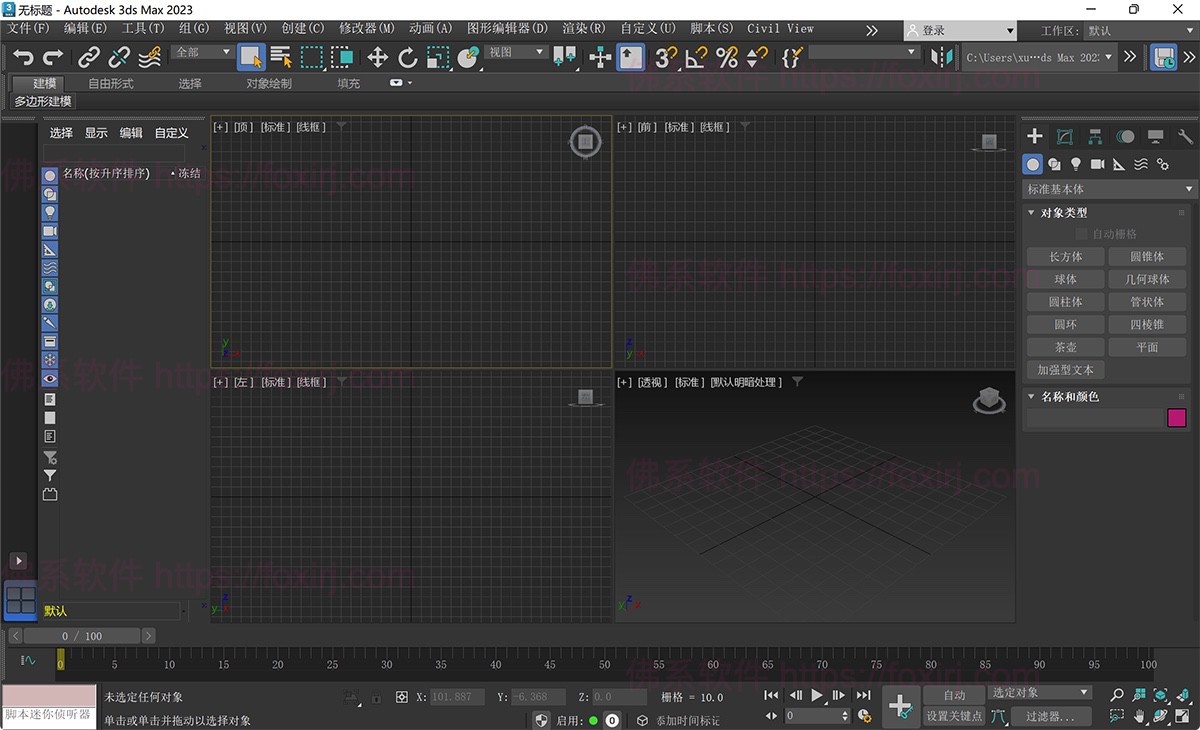Viewport: 1200px width, 730px height.
Task: Open the Cameras creation category
Action: click(x=1096, y=163)
